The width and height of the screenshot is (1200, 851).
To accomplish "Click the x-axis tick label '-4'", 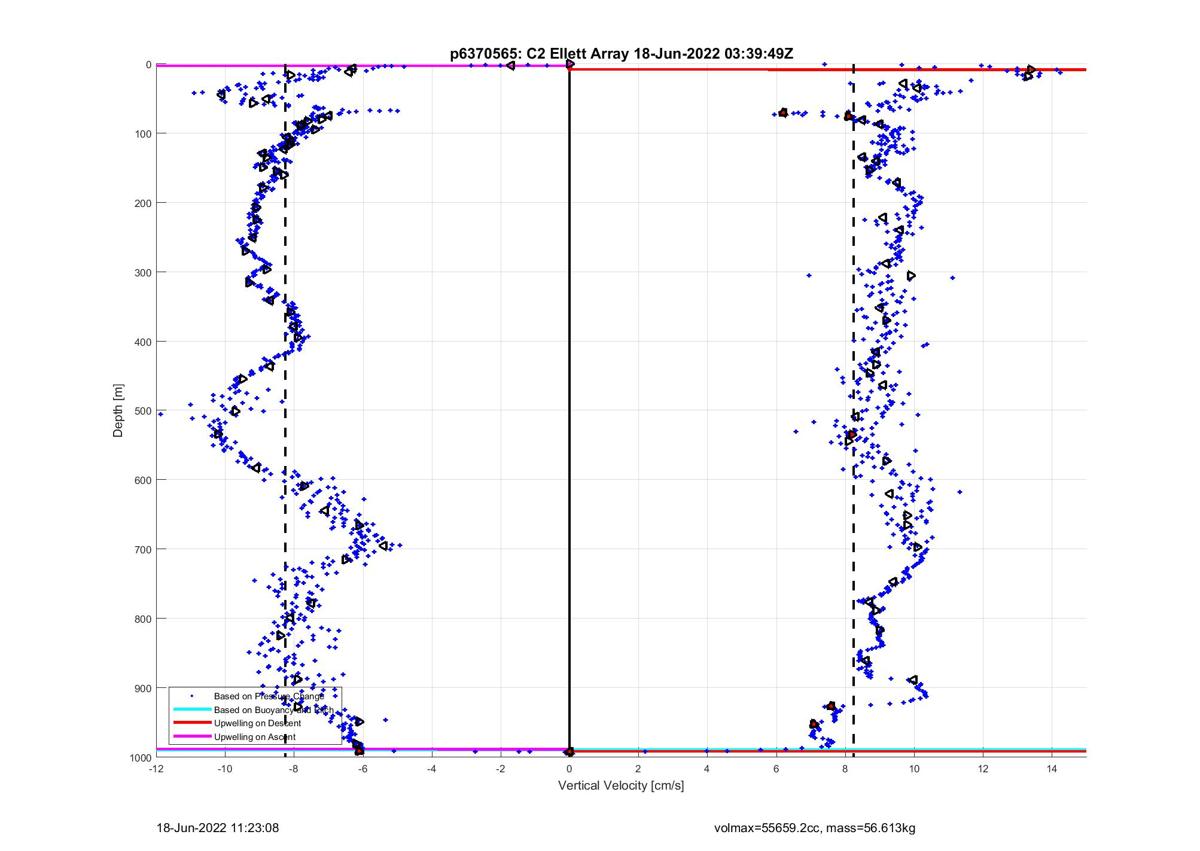I will click(432, 769).
